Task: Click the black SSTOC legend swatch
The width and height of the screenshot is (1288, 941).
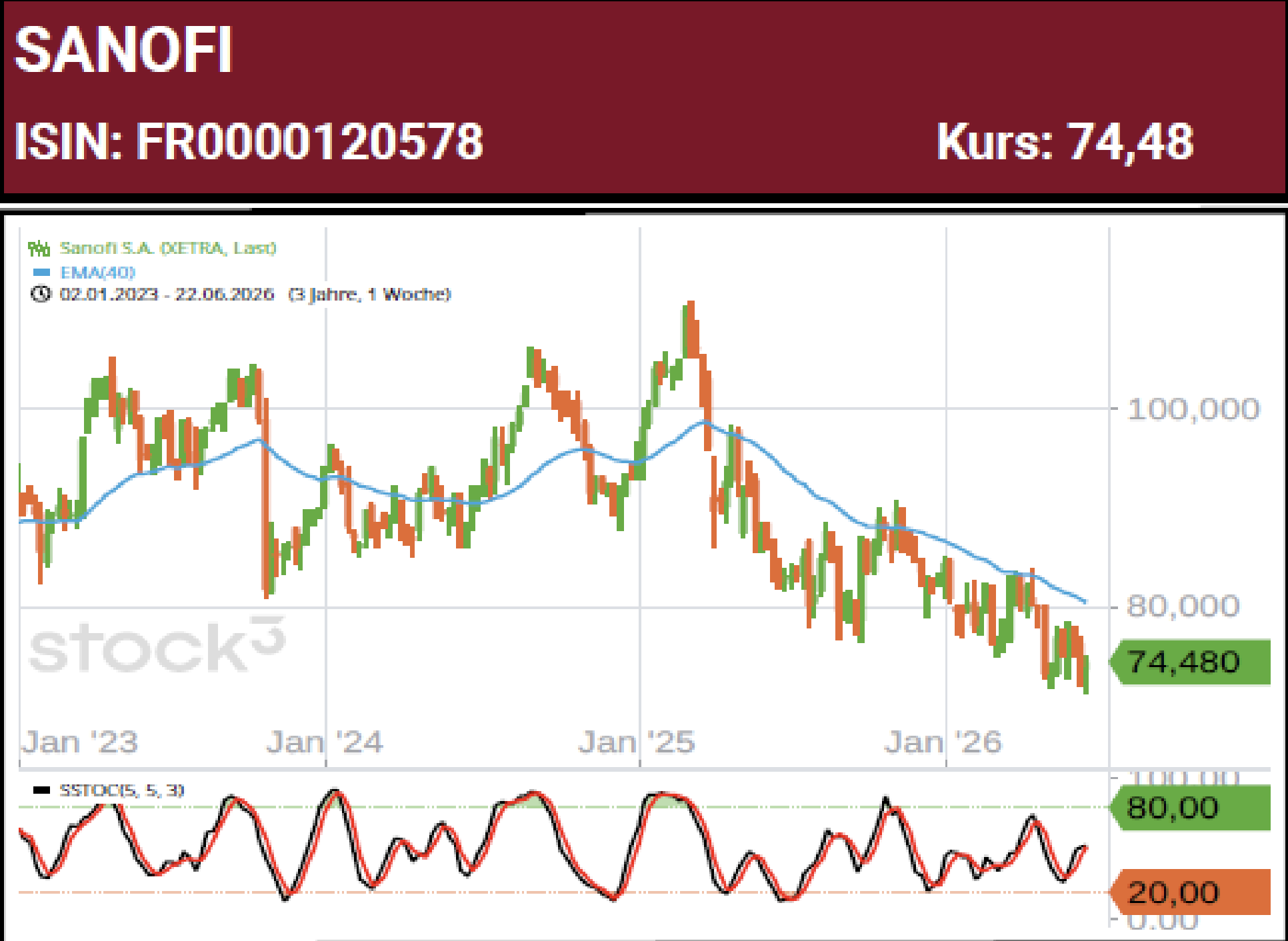Action: coord(41,790)
